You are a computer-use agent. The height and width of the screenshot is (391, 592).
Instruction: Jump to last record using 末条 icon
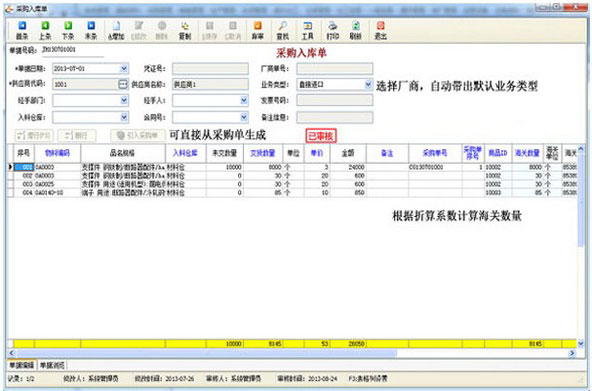point(91,31)
